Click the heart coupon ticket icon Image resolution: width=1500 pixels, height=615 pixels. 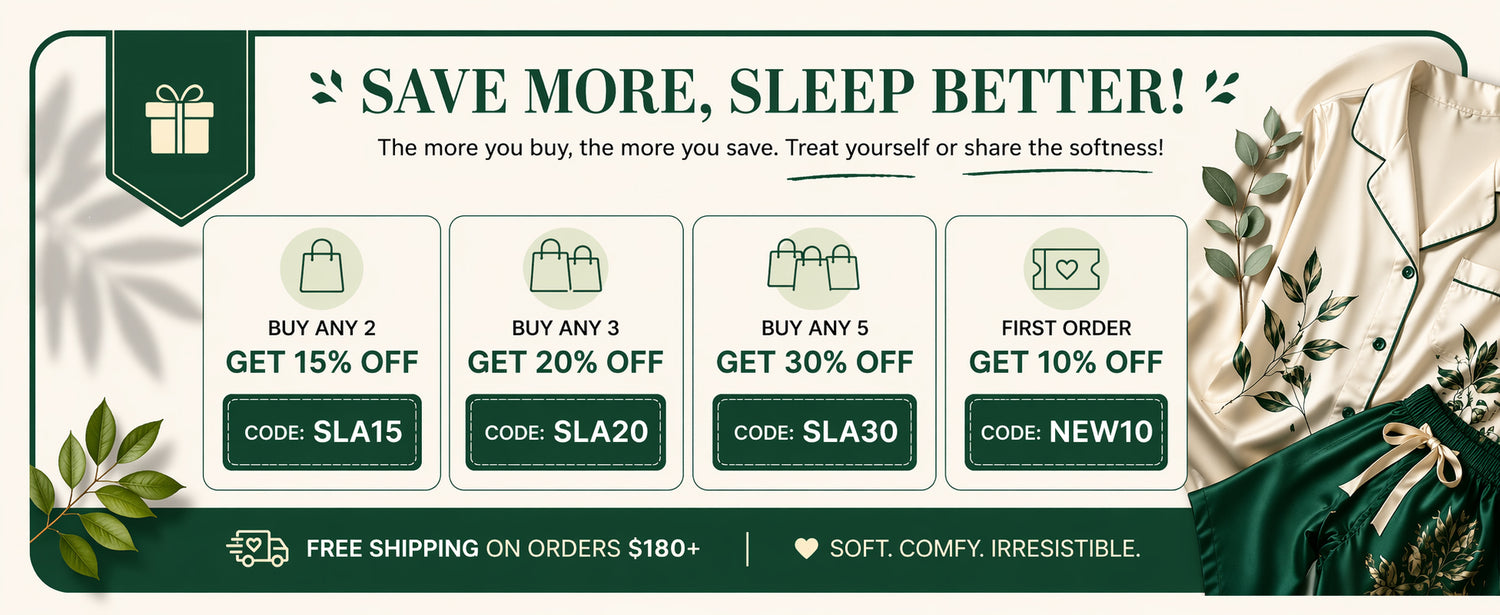[1066, 269]
